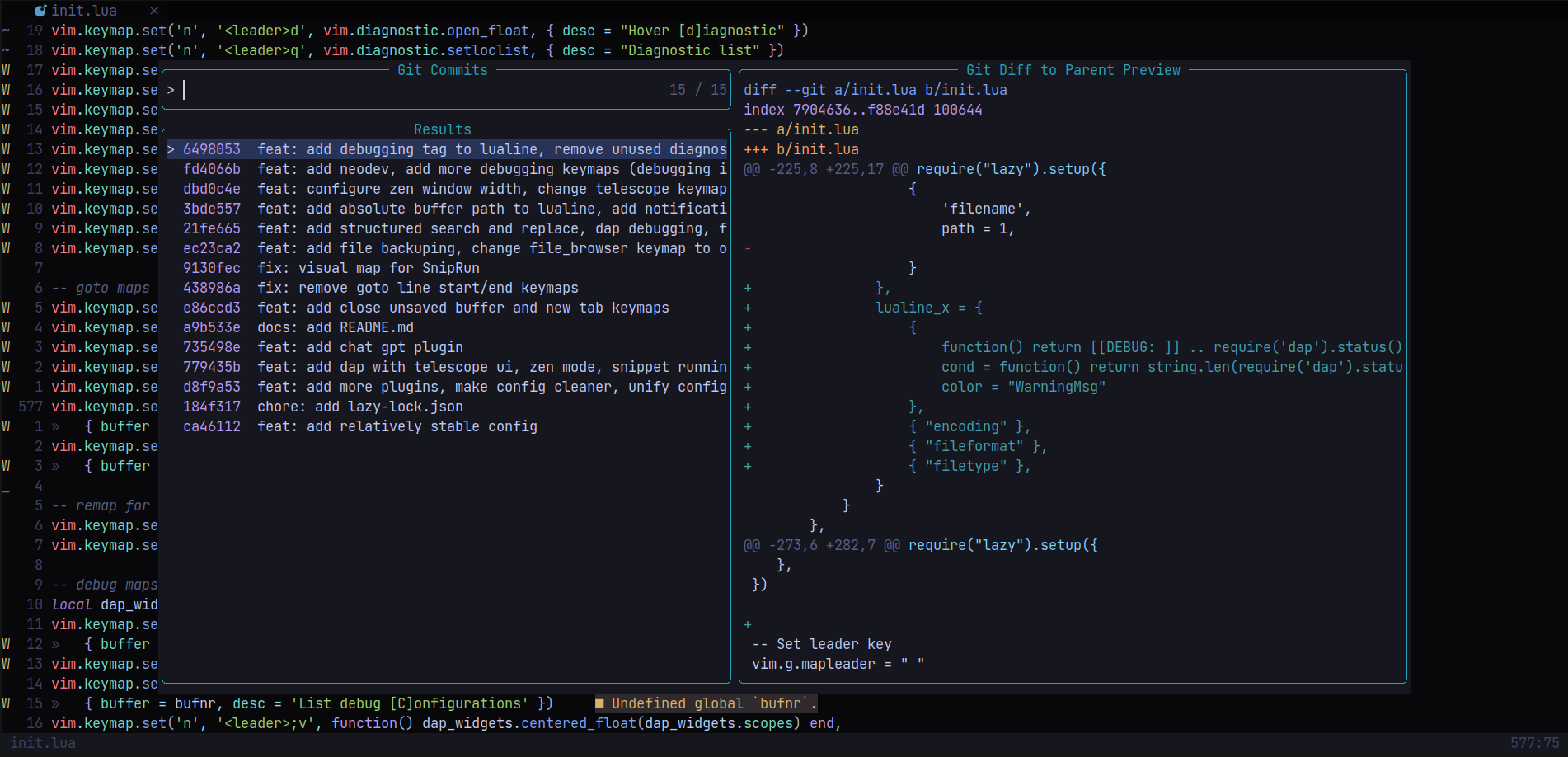Select commit fd4066b add neodev
Screen dimensions: 1568x757
447,169
